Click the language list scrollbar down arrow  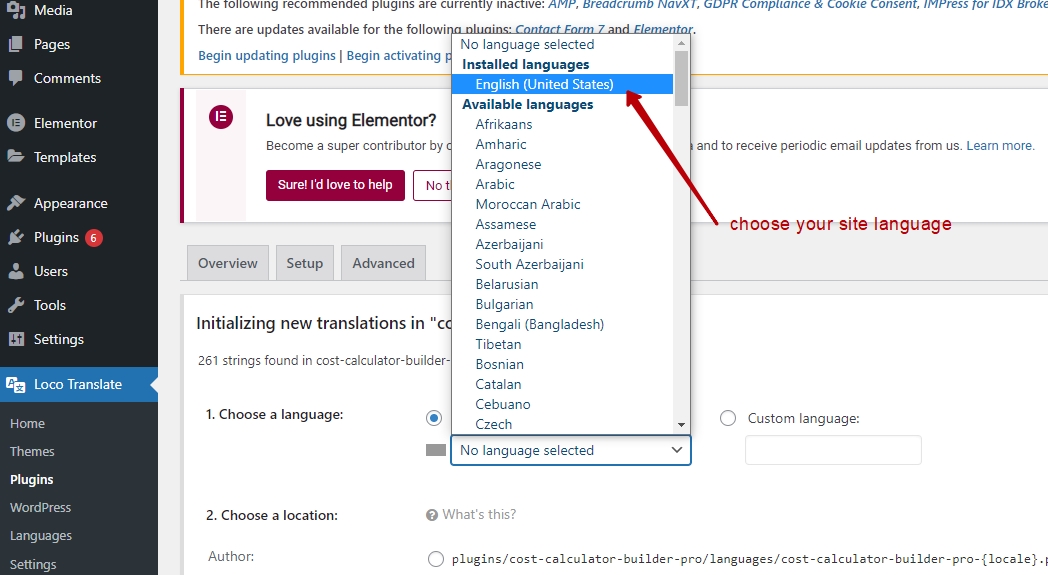[x=681, y=425]
